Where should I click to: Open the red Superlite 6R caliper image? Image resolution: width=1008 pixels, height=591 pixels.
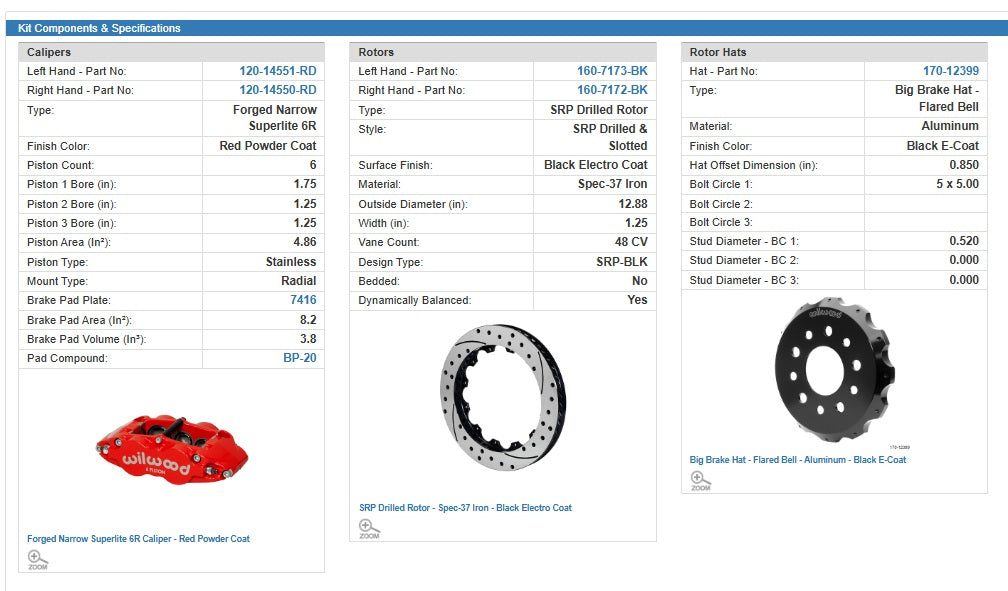(x=170, y=451)
